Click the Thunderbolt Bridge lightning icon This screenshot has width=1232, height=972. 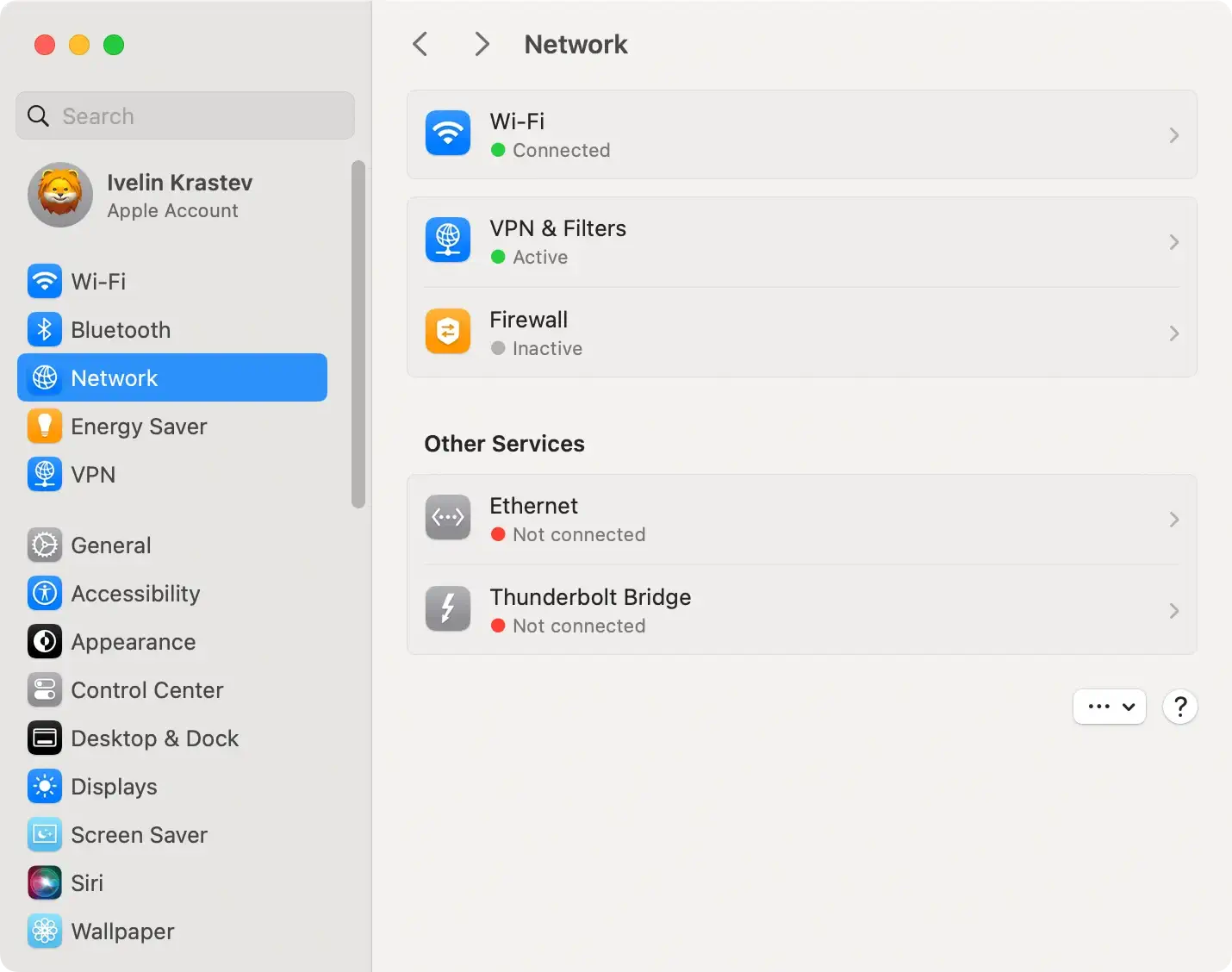[448, 609]
